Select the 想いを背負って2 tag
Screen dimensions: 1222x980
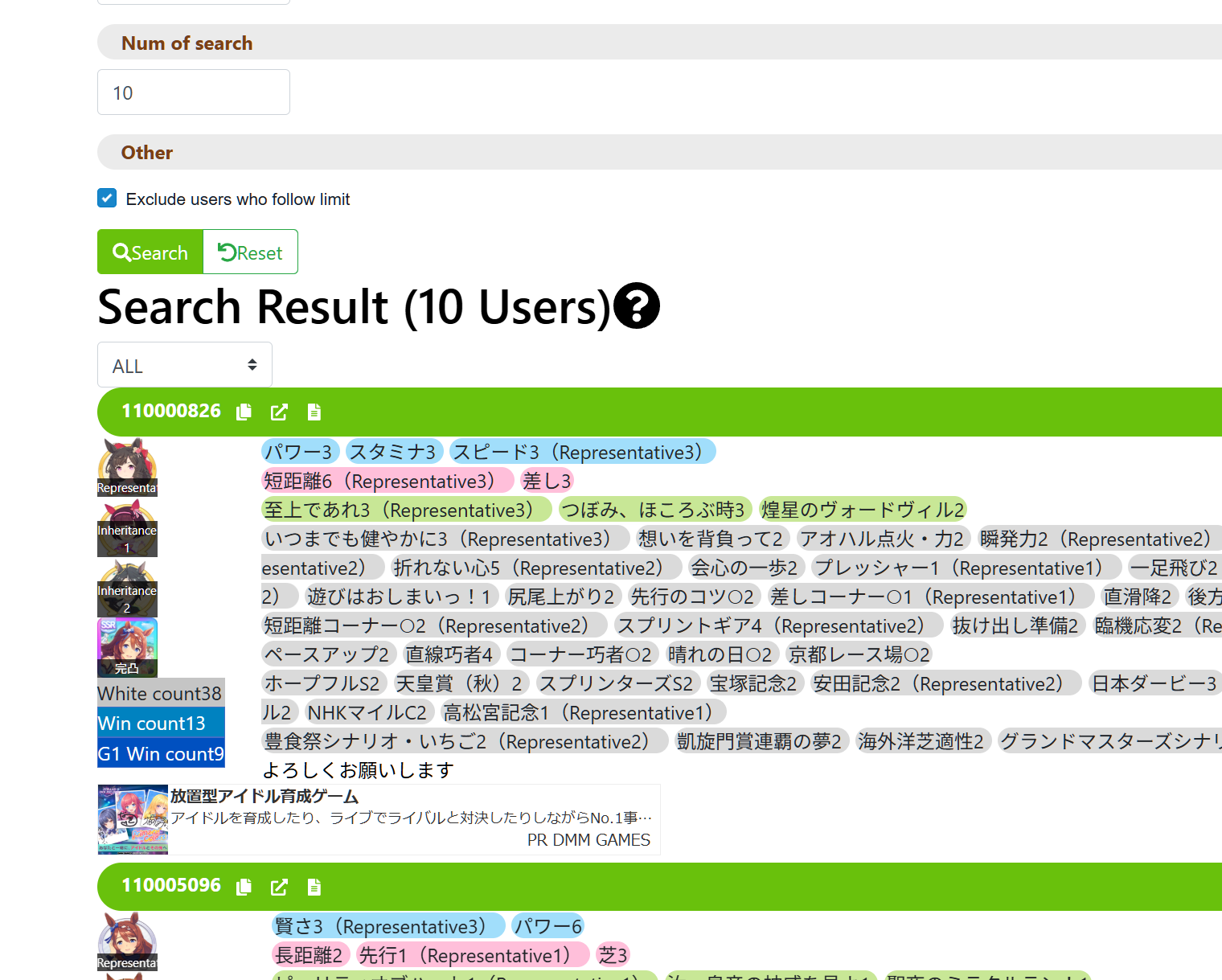coord(711,539)
